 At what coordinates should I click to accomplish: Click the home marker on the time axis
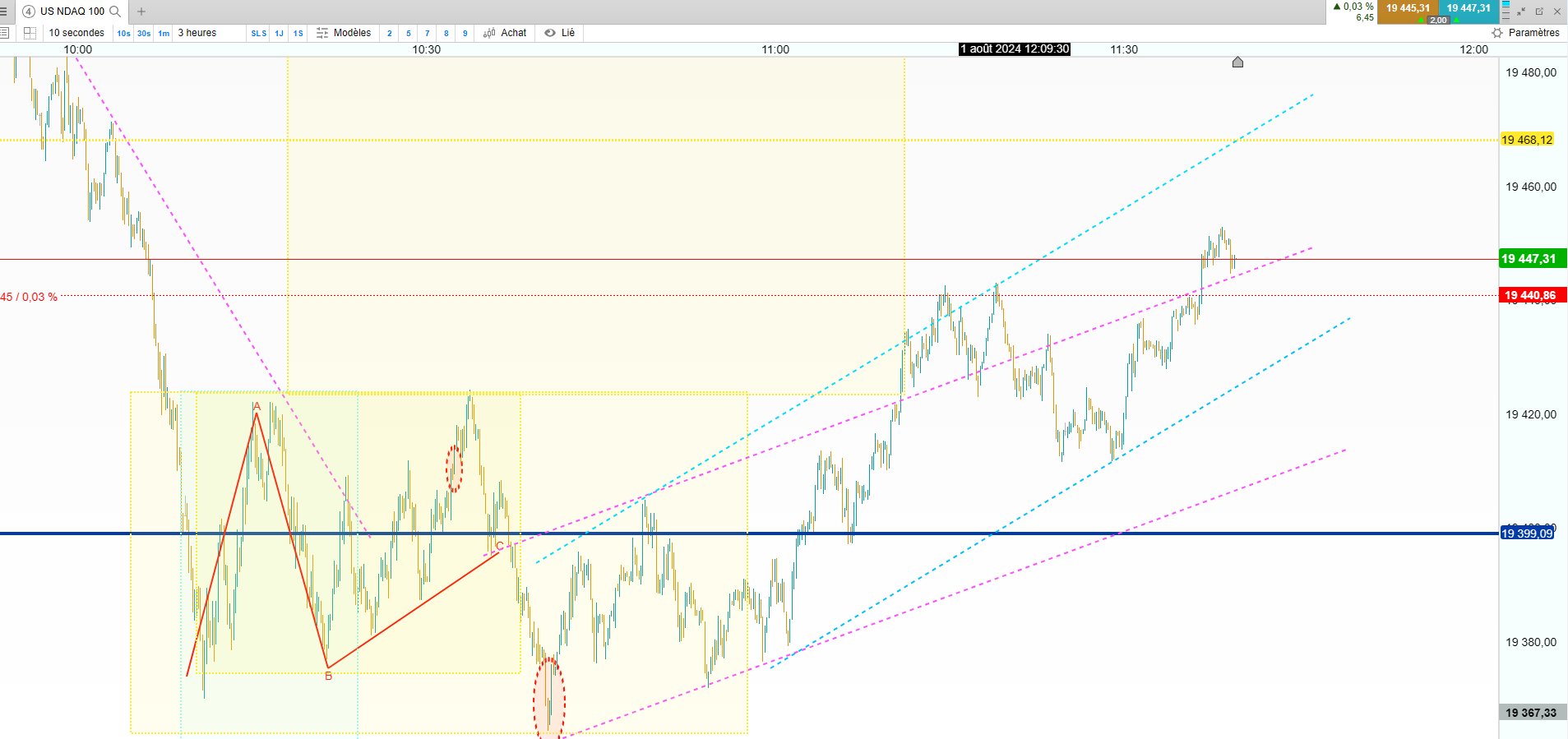coord(1237,62)
